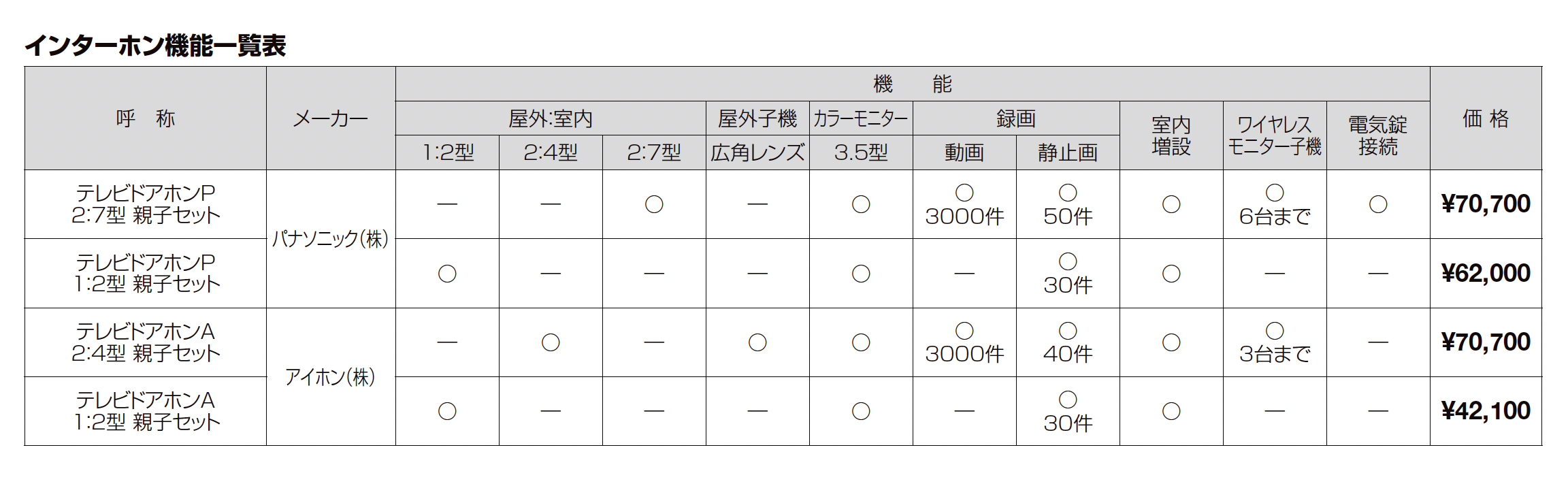Select the 呼称 column header
Screen dimensions: 1568x486
(146, 118)
